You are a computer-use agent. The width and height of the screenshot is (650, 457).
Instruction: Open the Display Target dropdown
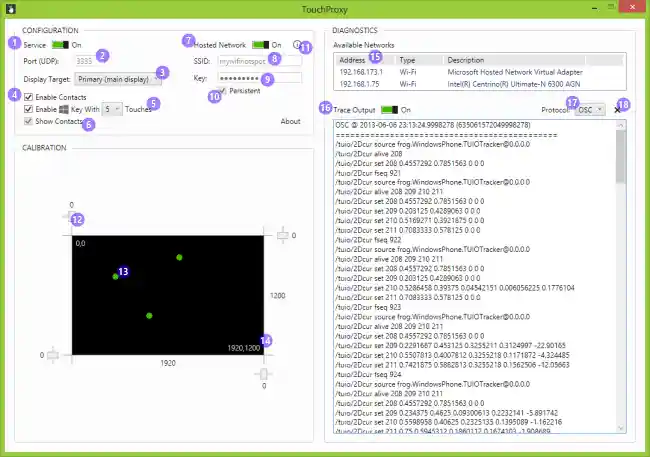(x=117, y=77)
